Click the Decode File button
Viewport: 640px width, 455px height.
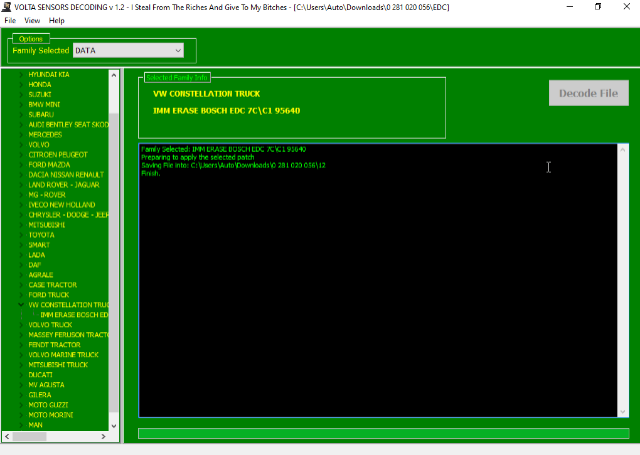tap(589, 93)
